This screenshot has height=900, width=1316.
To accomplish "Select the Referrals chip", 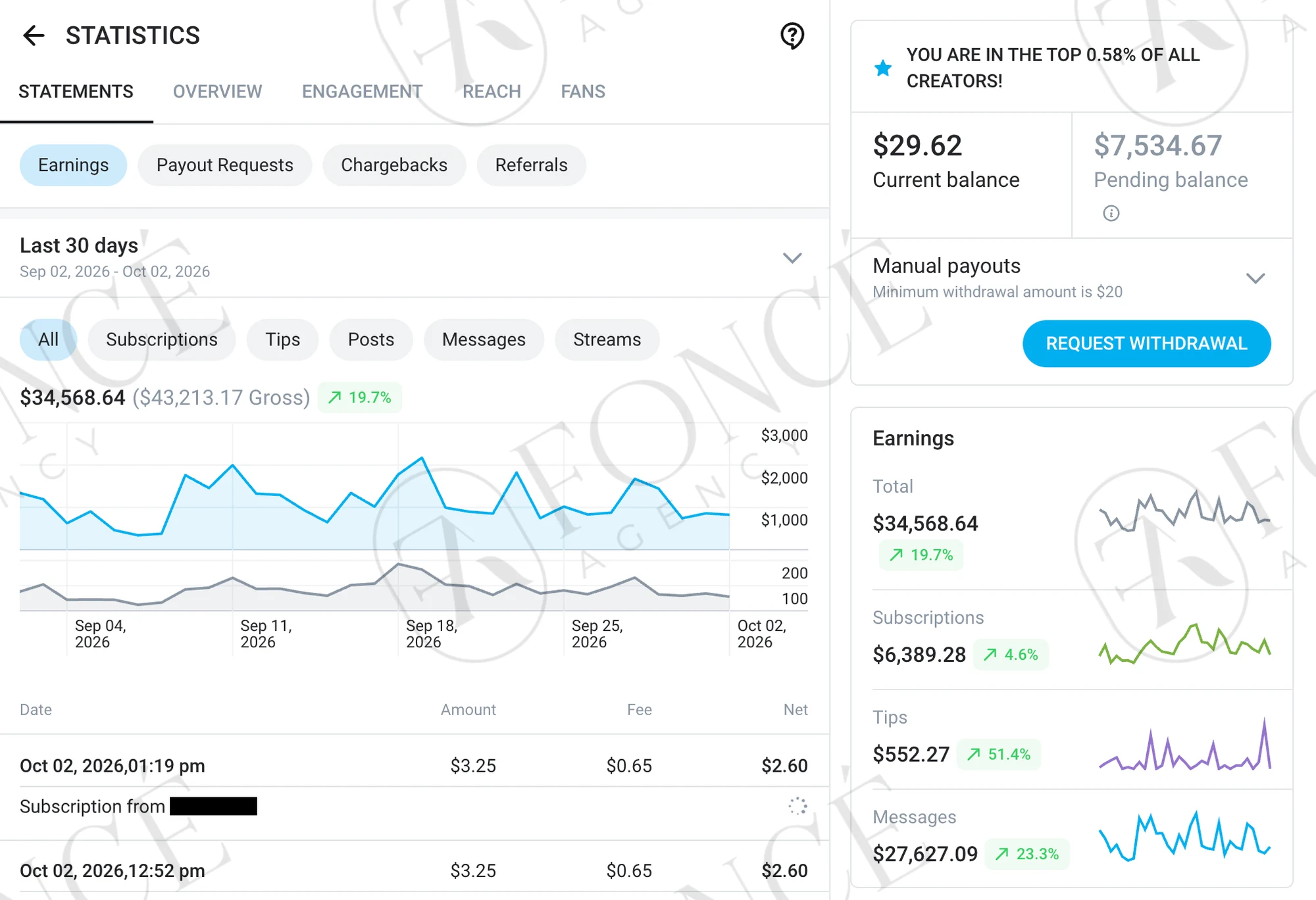I will click(x=531, y=165).
